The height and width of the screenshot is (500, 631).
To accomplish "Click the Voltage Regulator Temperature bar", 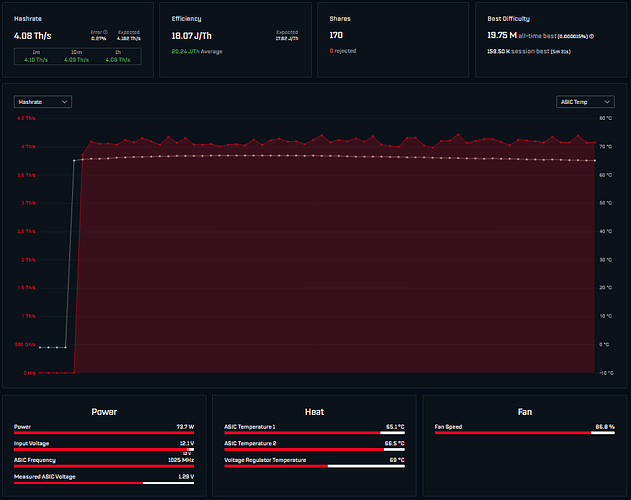I will point(314,466).
